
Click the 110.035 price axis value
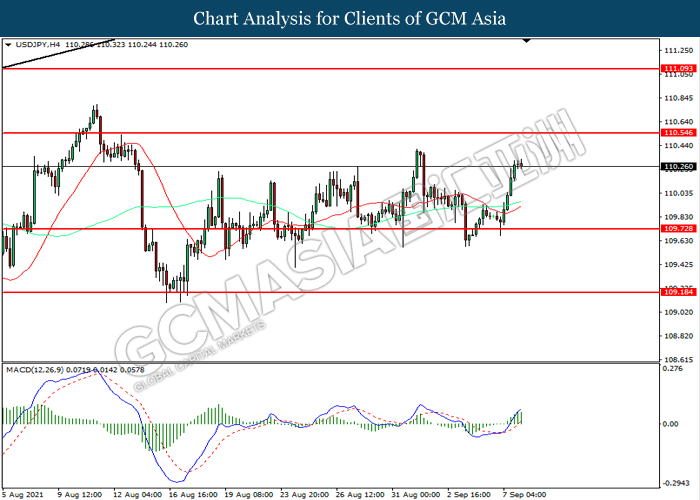(679, 193)
